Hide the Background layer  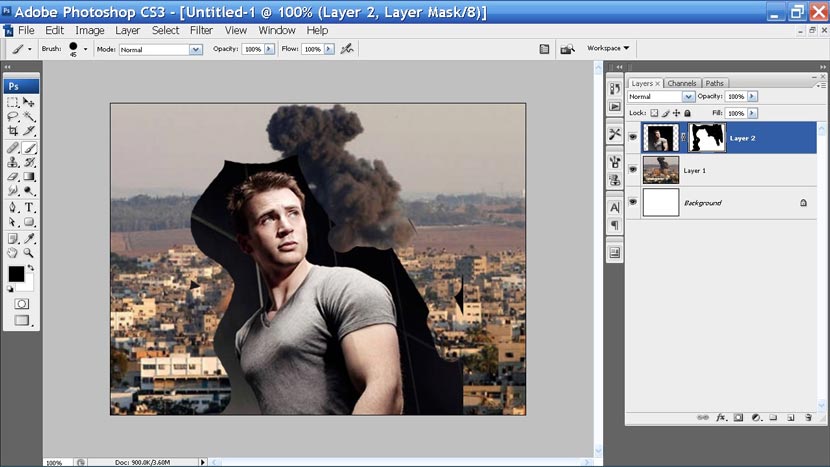click(x=633, y=203)
